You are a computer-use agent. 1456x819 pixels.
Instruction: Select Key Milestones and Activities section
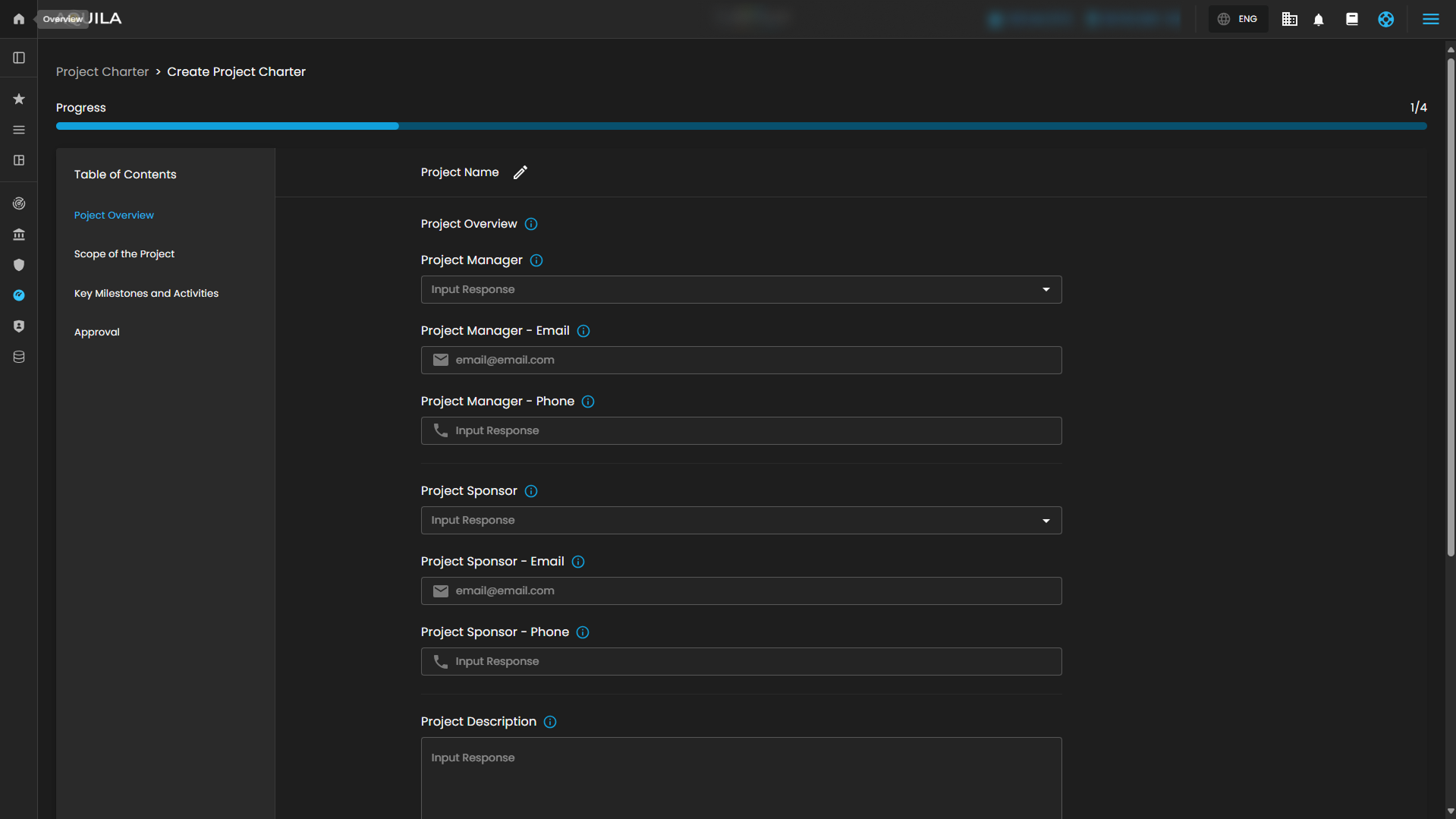click(x=146, y=294)
